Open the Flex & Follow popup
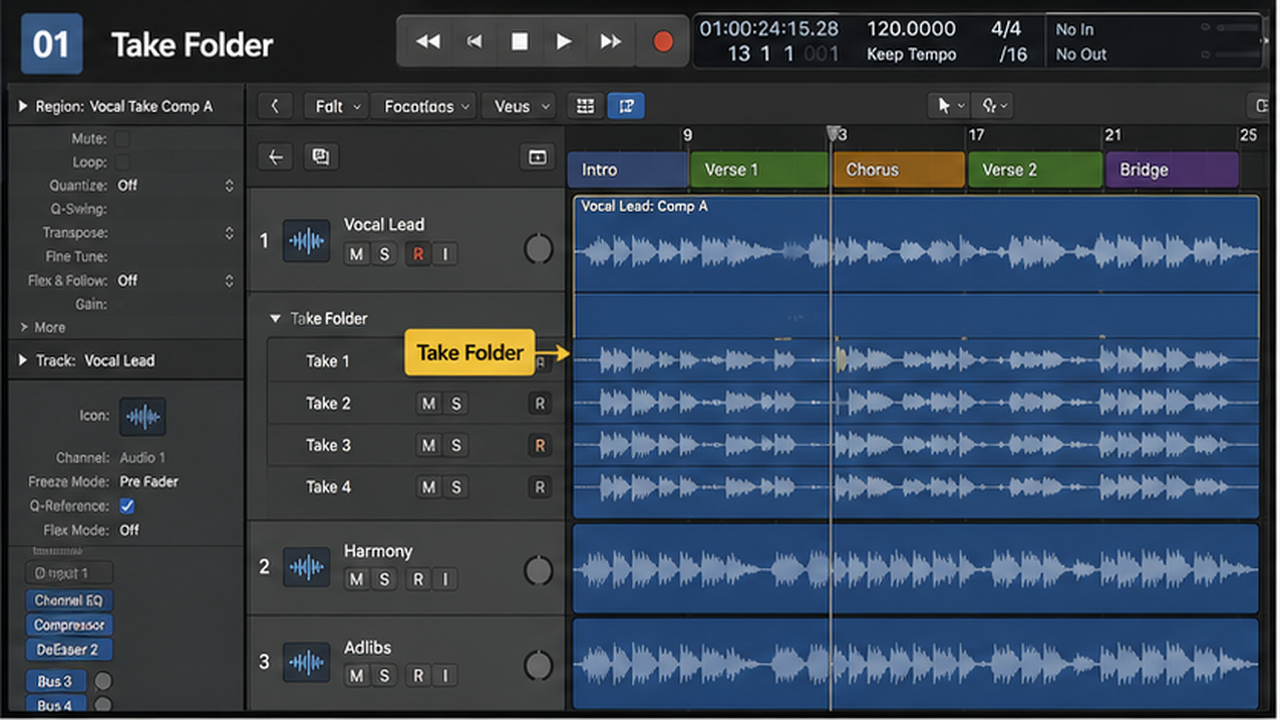The width and height of the screenshot is (1280, 720). 175,281
